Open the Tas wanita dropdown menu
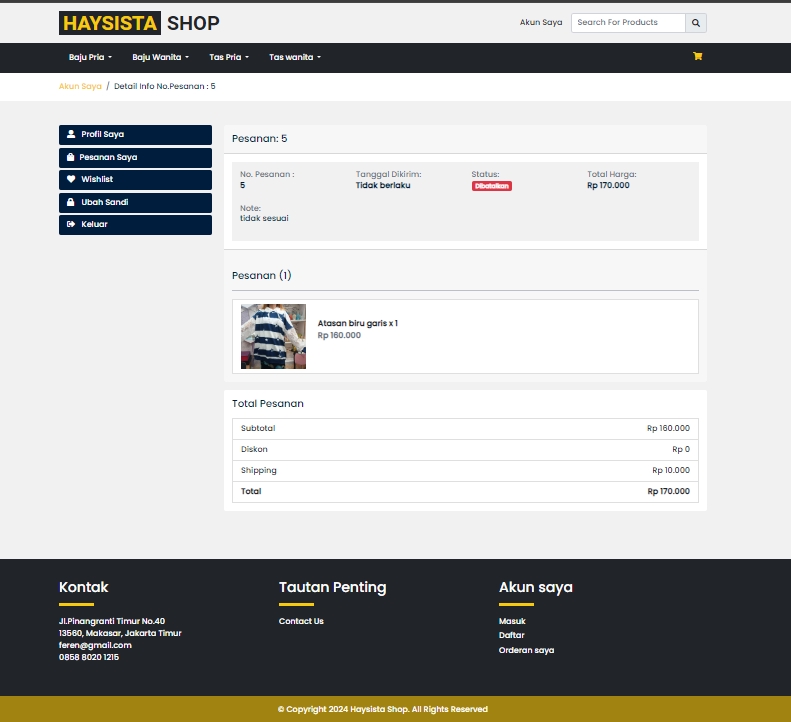791x722 pixels. pyautogui.click(x=295, y=58)
